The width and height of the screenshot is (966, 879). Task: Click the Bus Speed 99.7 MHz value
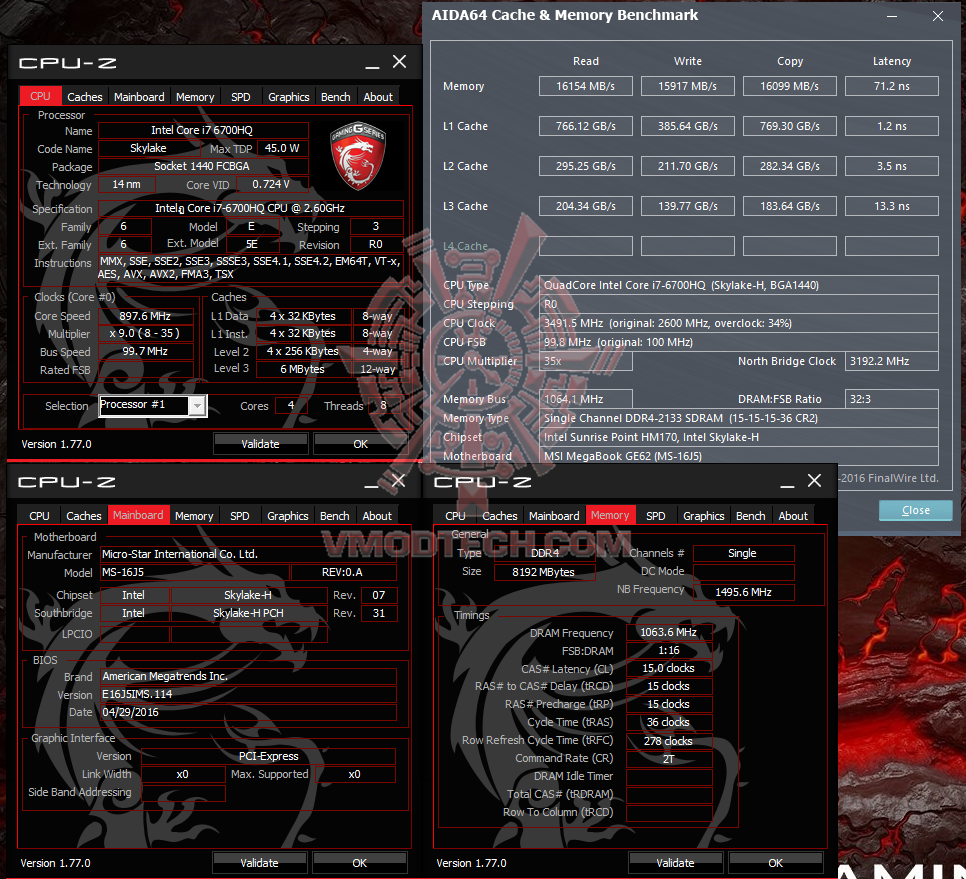(145, 351)
